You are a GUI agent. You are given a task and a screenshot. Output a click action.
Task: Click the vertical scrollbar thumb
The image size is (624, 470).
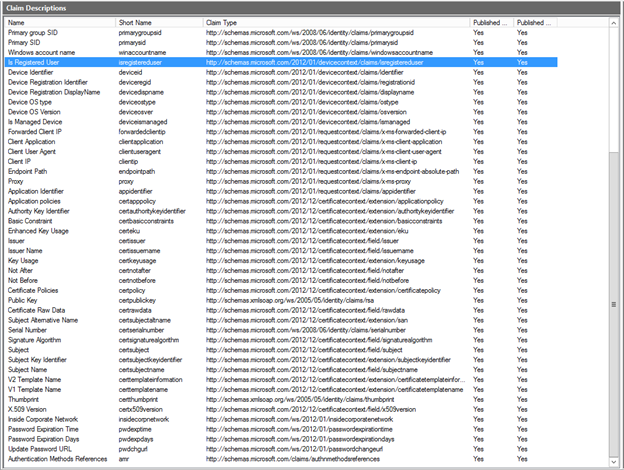pos(614,304)
